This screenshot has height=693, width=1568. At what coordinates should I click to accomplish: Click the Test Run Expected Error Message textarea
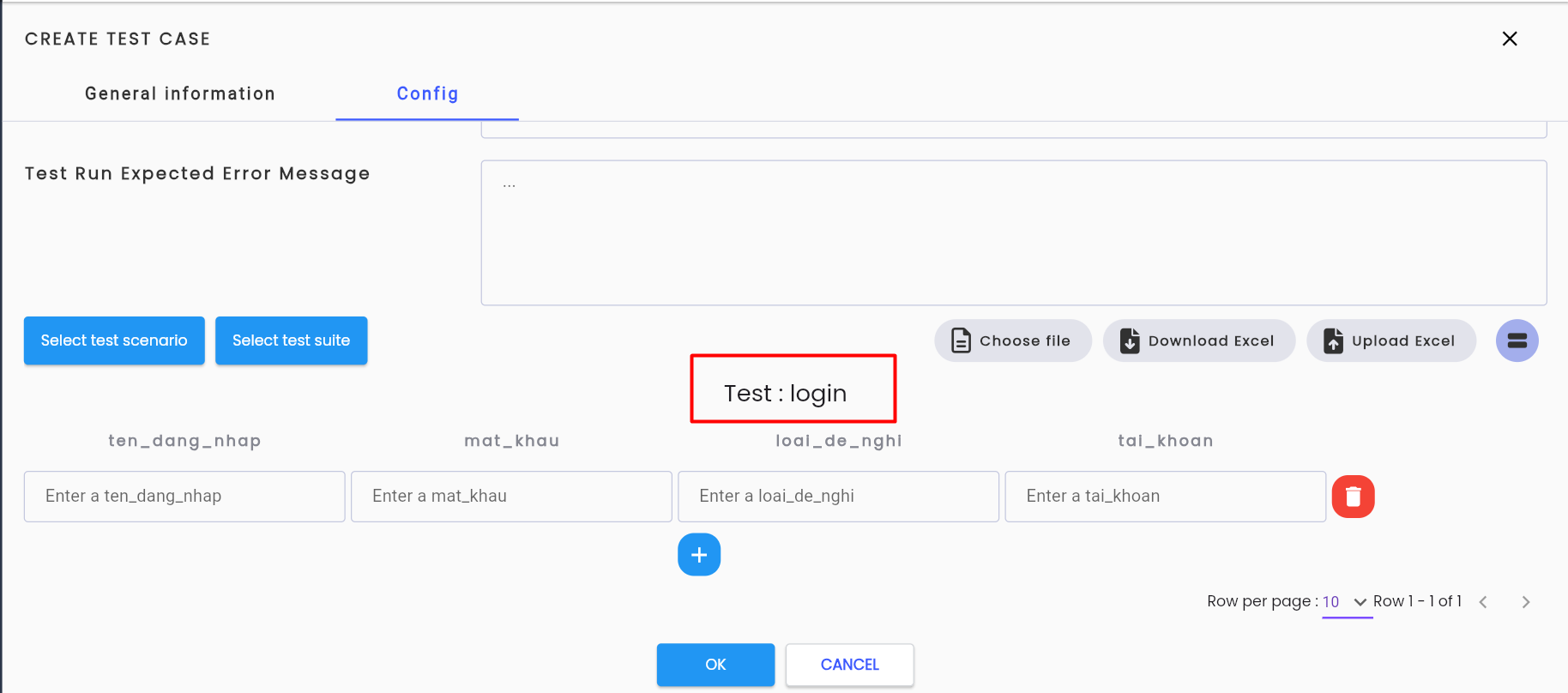[1013, 232]
